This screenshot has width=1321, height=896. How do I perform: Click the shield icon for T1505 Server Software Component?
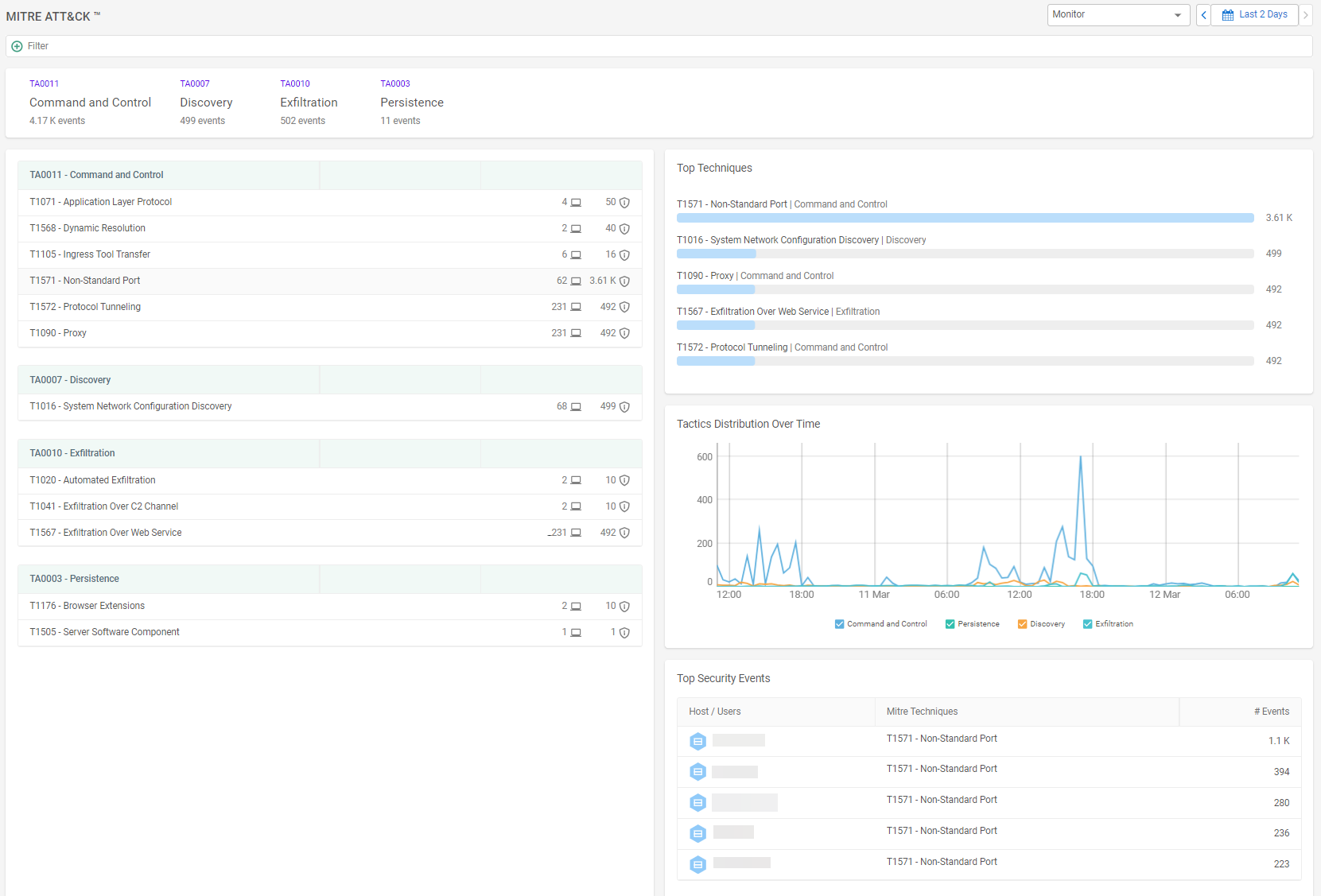(x=625, y=632)
